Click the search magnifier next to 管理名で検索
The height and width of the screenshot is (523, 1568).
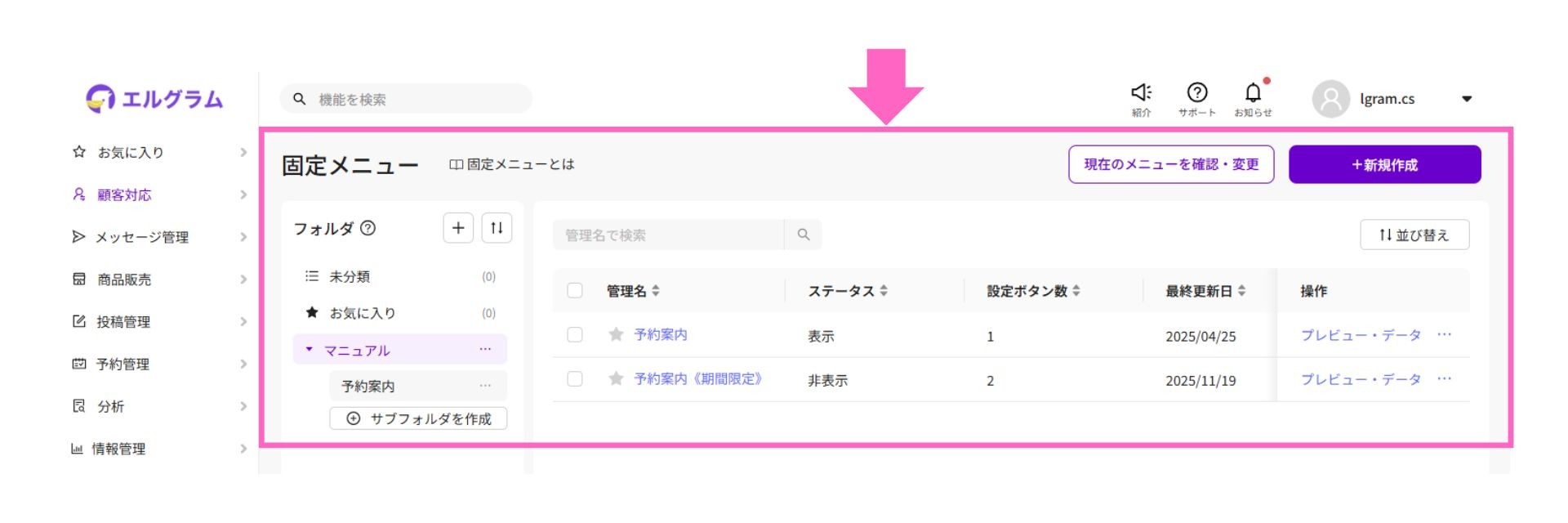click(x=804, y=235)
